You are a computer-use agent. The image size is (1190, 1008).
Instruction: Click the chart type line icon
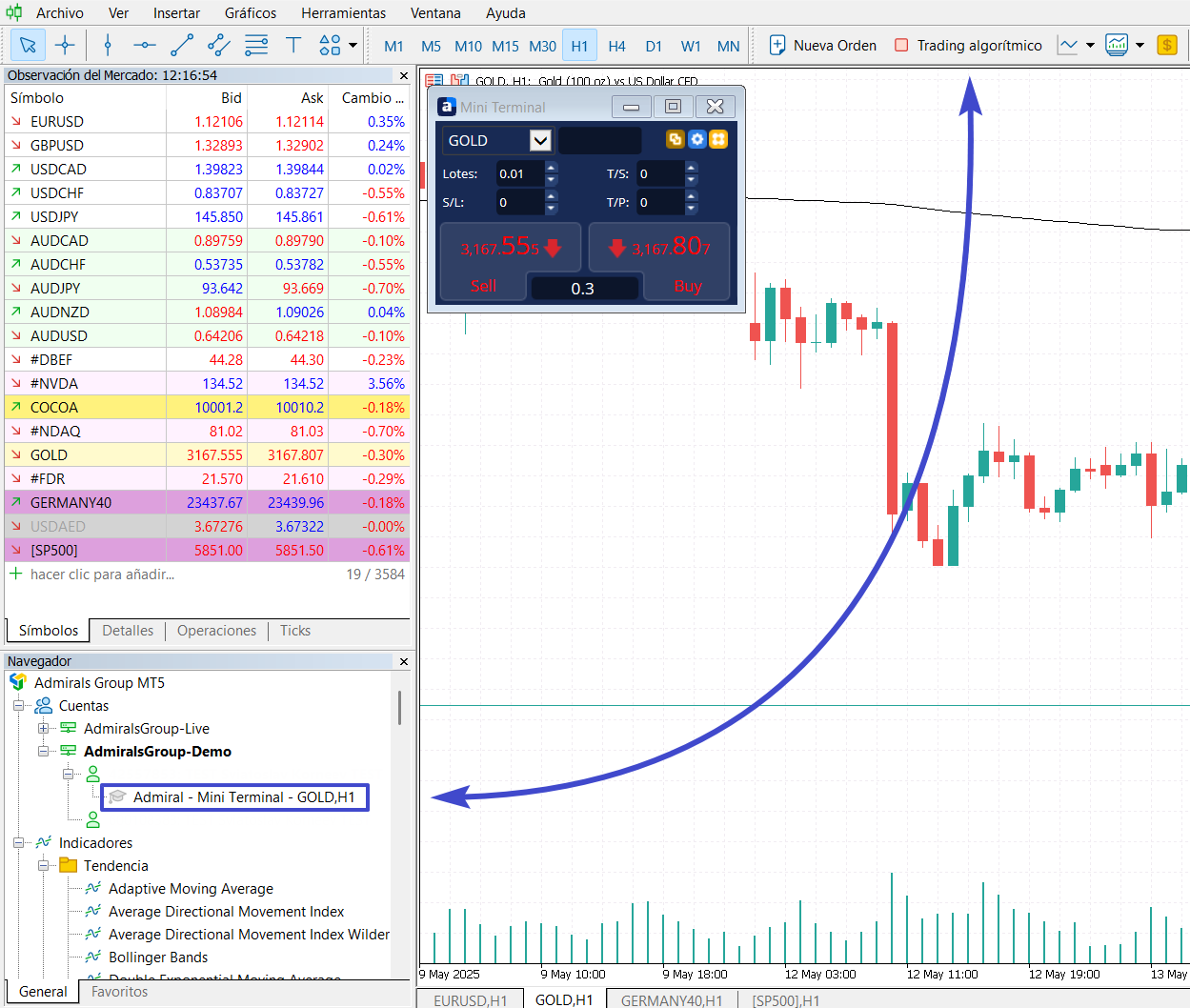click(x=1068, y=45)
